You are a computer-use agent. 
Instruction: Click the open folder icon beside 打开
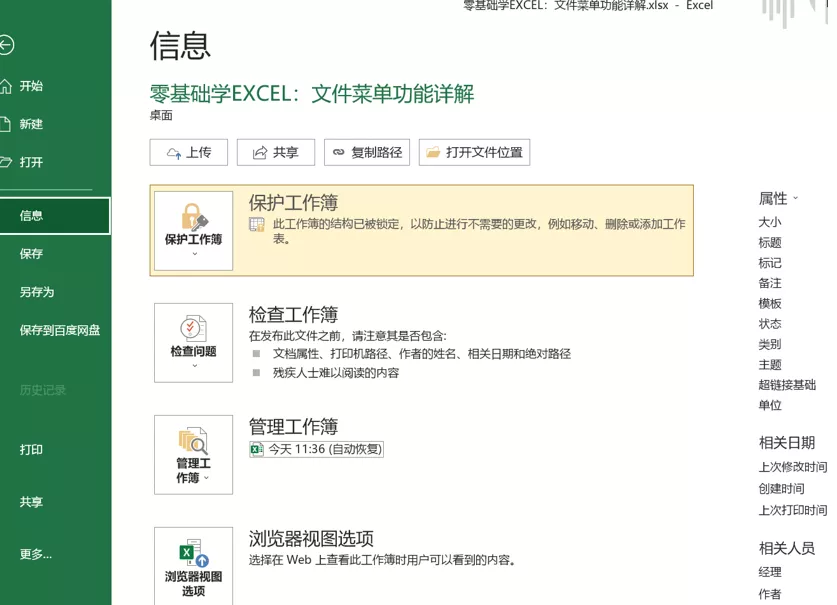click(5, 162)
